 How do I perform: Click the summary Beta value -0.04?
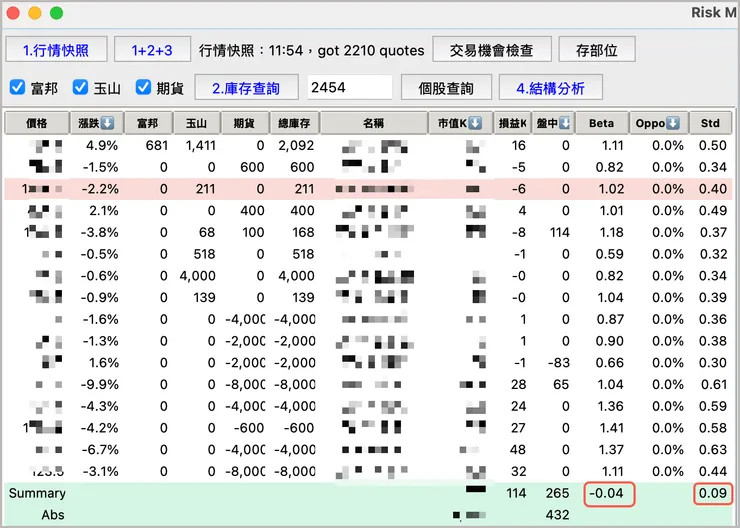606,493
